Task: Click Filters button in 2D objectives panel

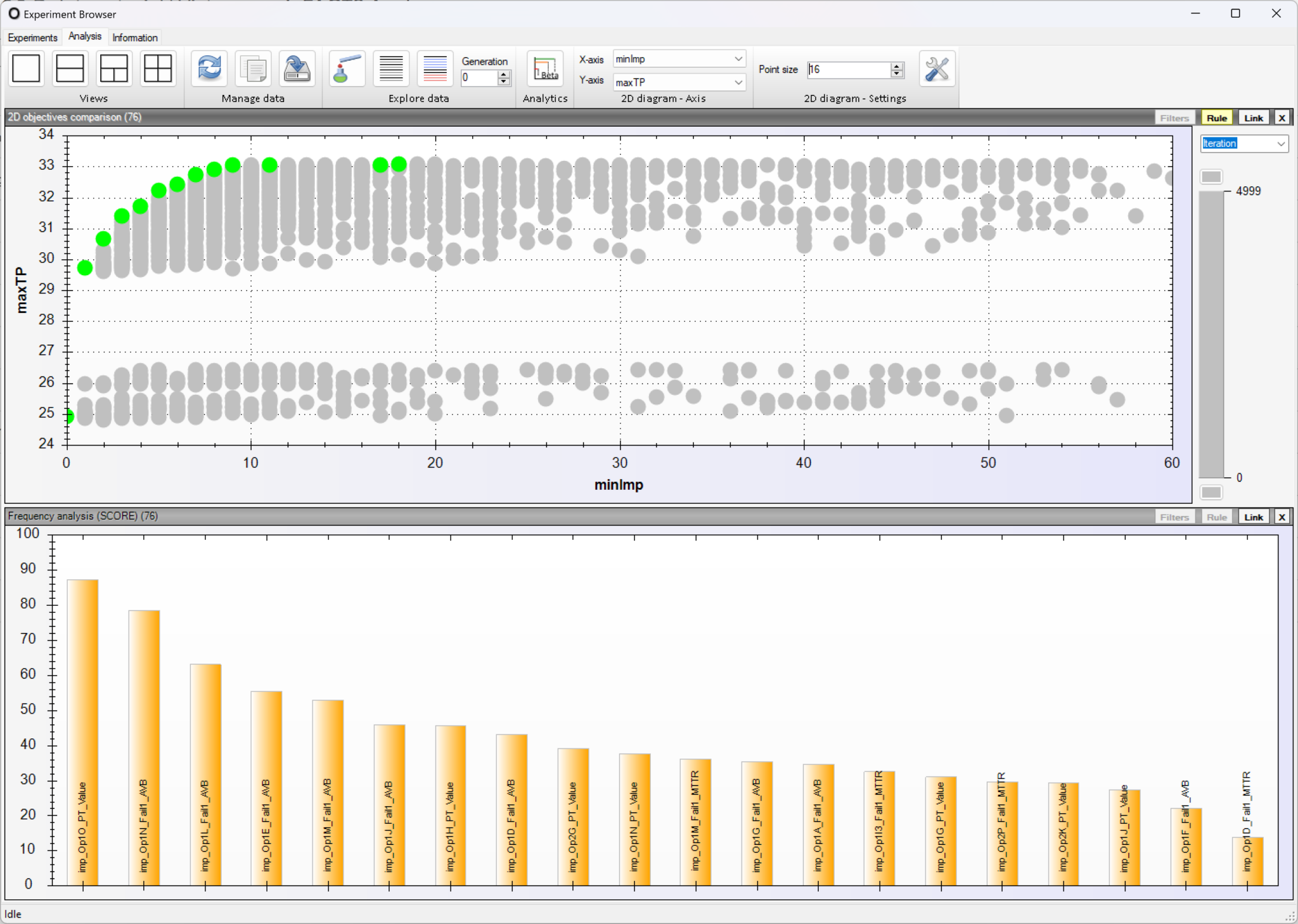Action: pos(1174,118)
